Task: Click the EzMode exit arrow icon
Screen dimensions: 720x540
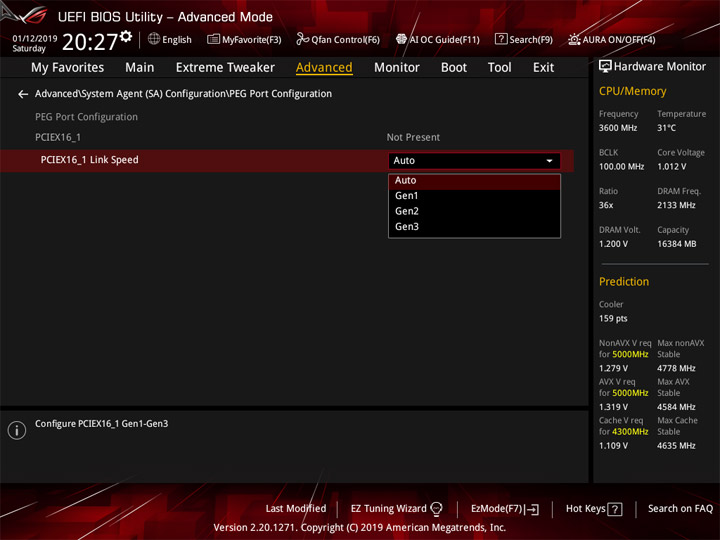Action: point(533,509)
